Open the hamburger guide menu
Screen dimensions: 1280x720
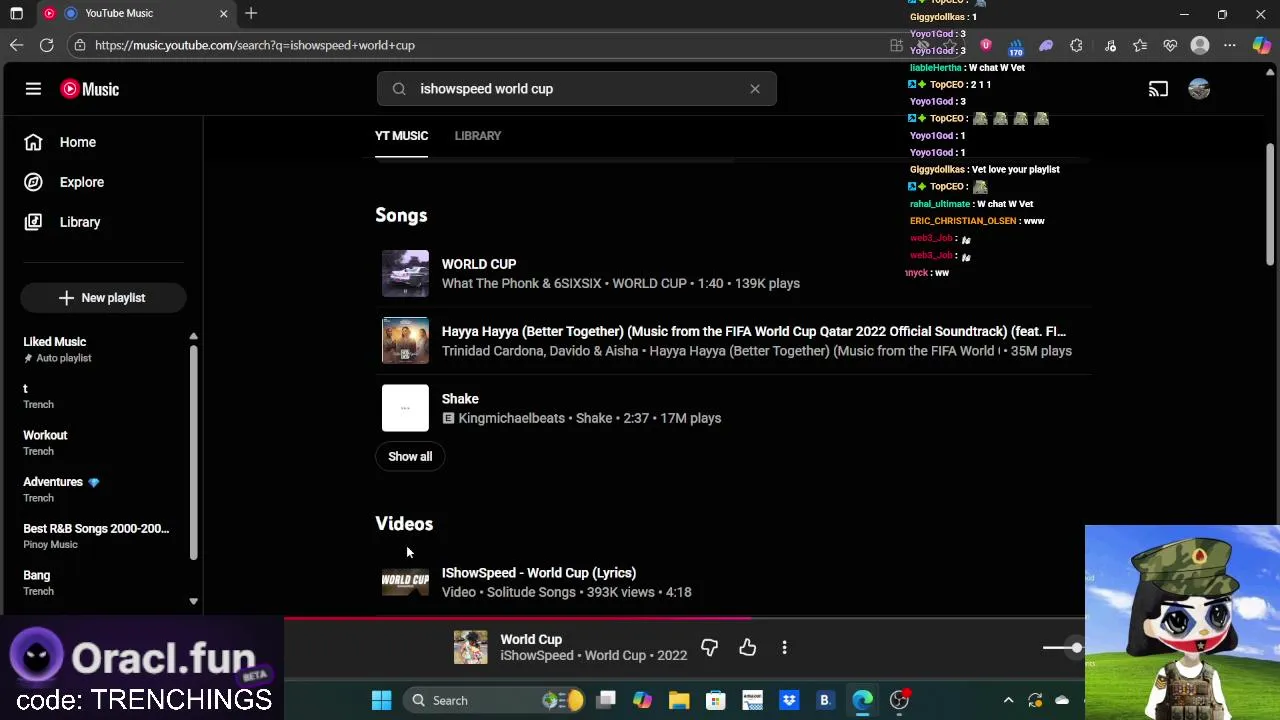(x=33, y=89)
